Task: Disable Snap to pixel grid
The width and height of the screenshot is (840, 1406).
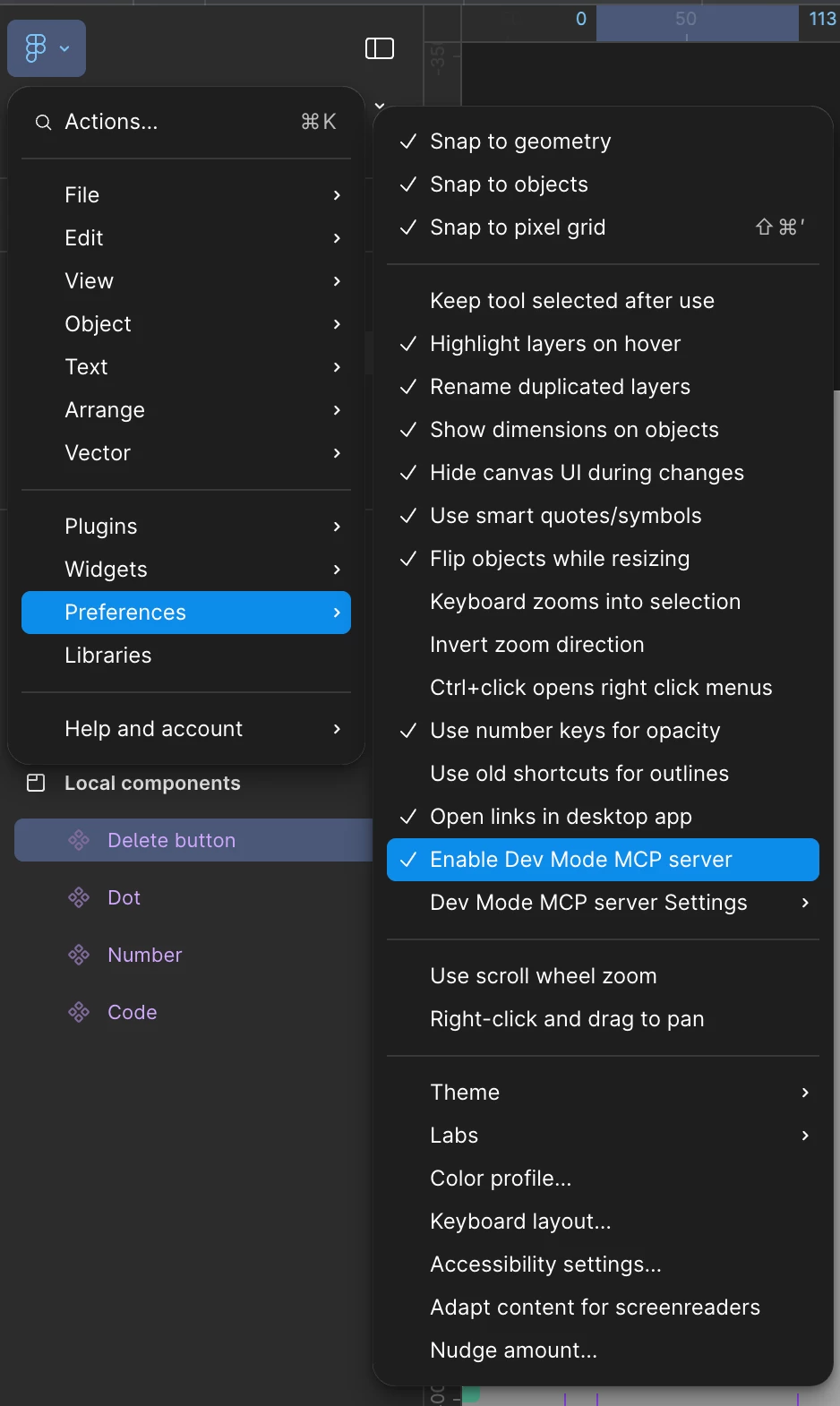Action: [603, 227]
